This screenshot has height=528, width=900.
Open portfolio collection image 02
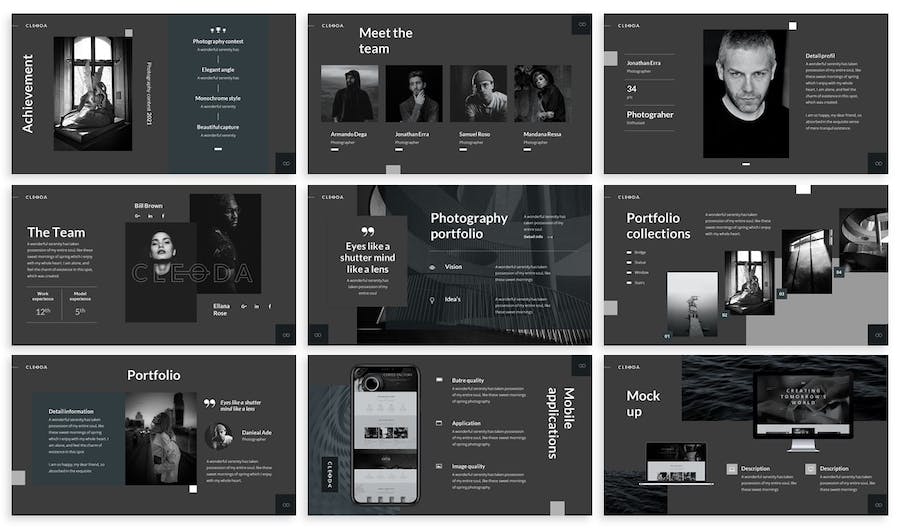(x=749, y=282)
